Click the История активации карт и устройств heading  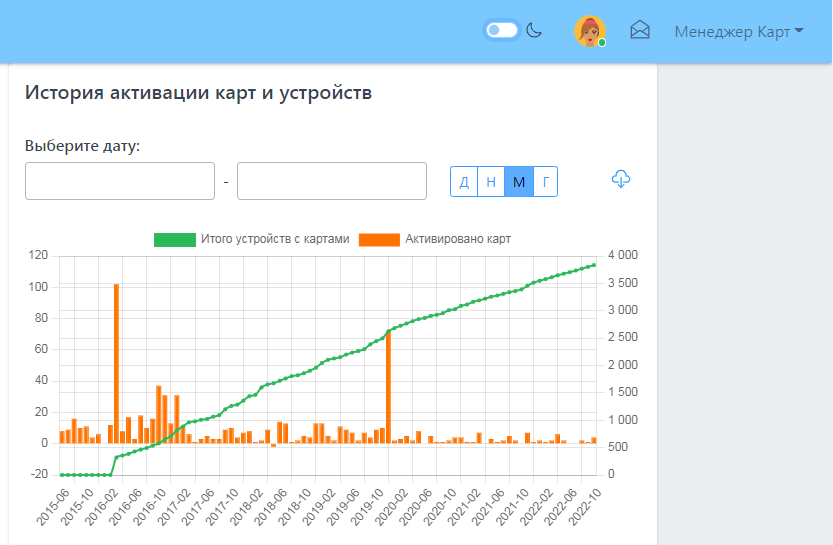[198, 93]
